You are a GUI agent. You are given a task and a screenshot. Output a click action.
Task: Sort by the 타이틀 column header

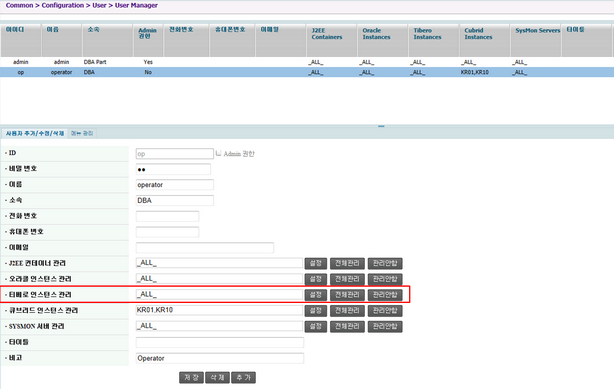587,40
